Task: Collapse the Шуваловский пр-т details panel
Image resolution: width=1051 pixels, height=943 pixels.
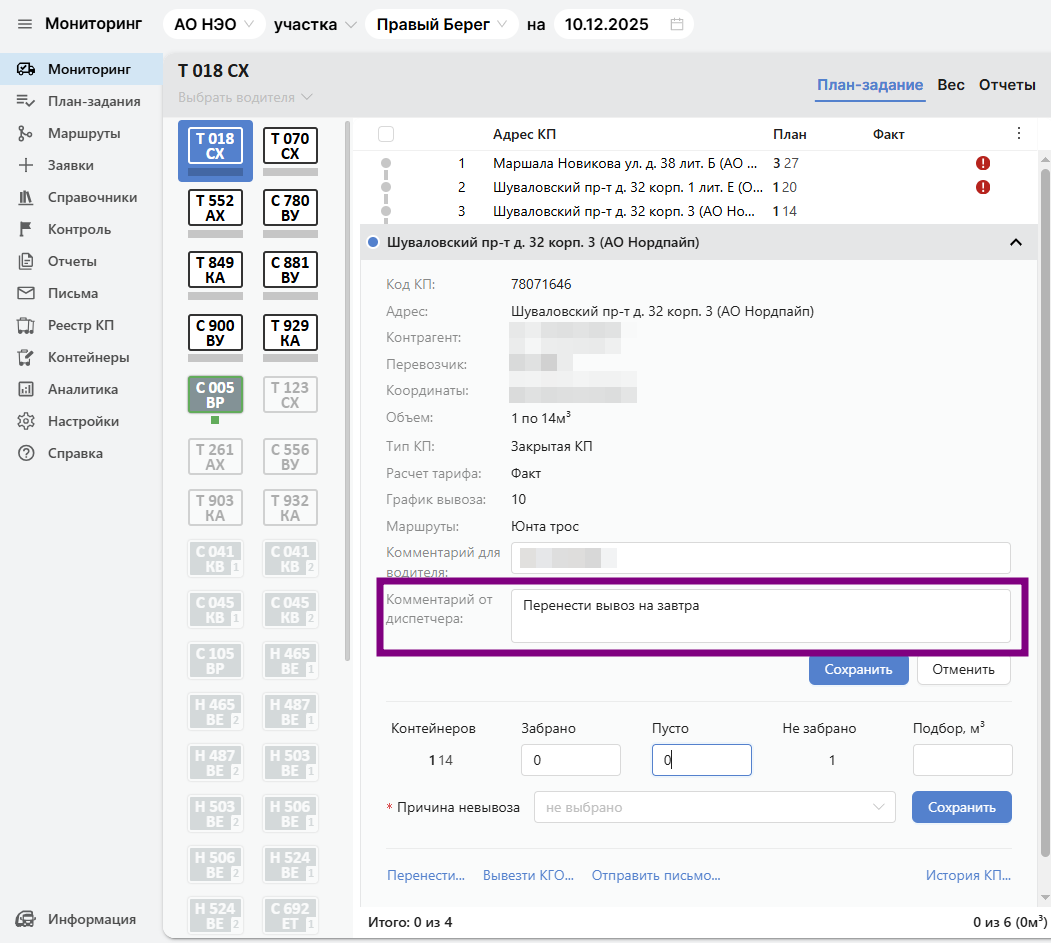Action: (x=1015, y=242)
